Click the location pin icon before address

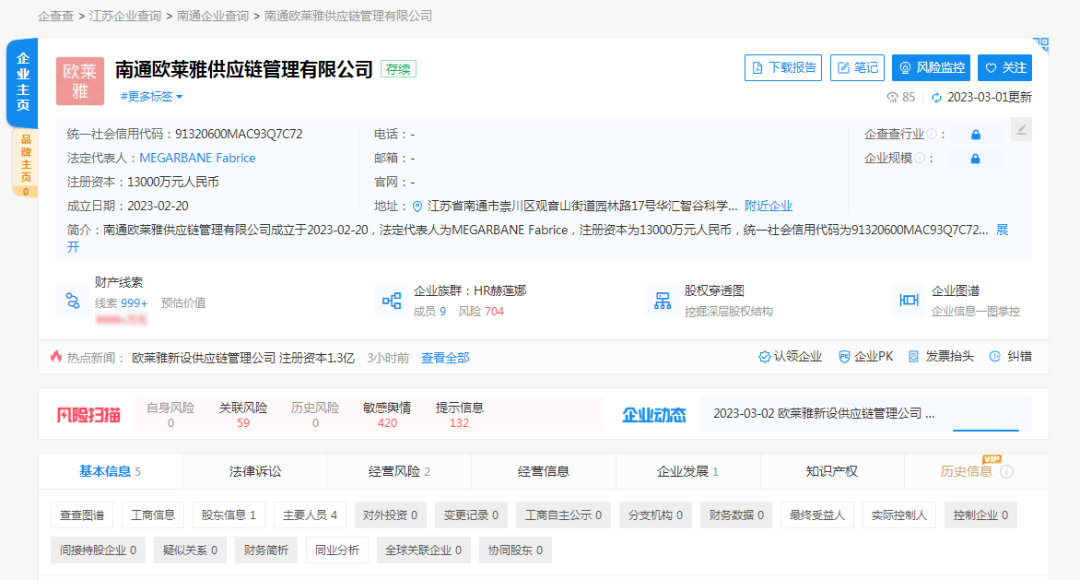pos(417,206)
